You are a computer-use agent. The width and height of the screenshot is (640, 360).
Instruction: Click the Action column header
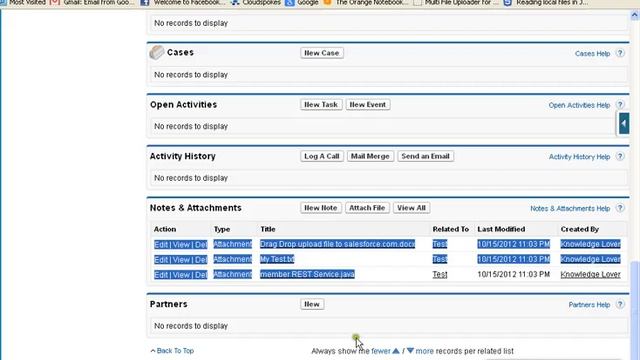[165, 229]
